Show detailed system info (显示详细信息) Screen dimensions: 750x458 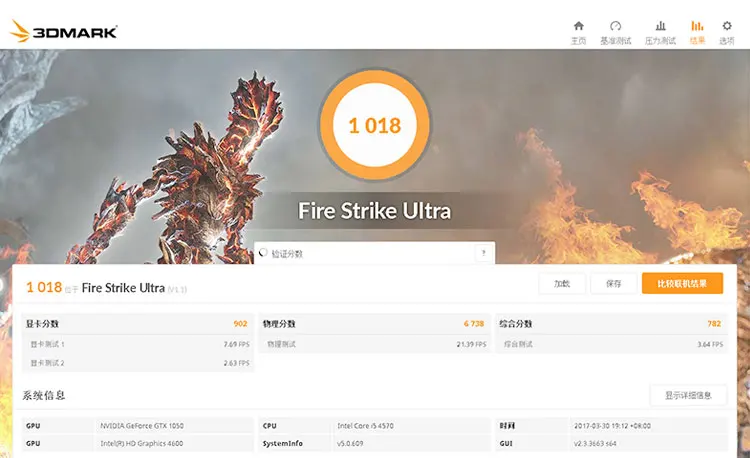coord(688,395)
